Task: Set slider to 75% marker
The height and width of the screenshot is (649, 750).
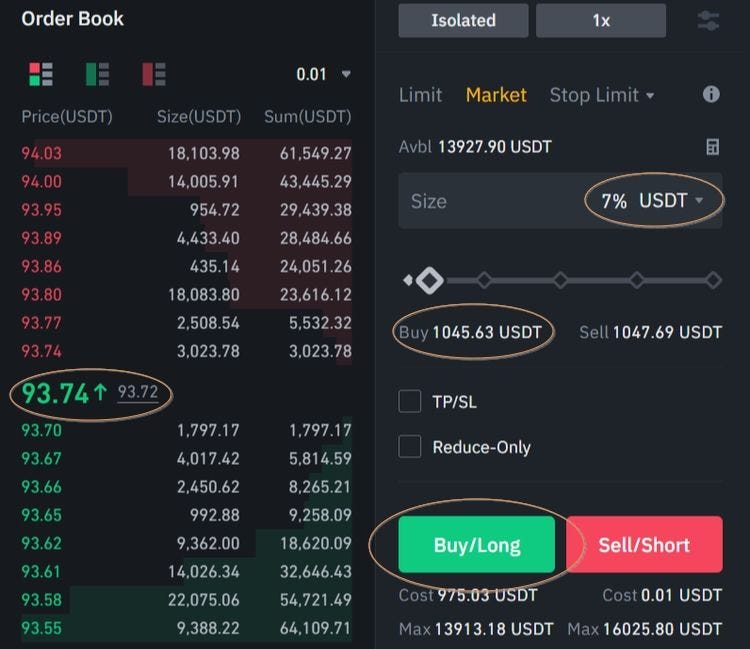Action: click(637, 280)
